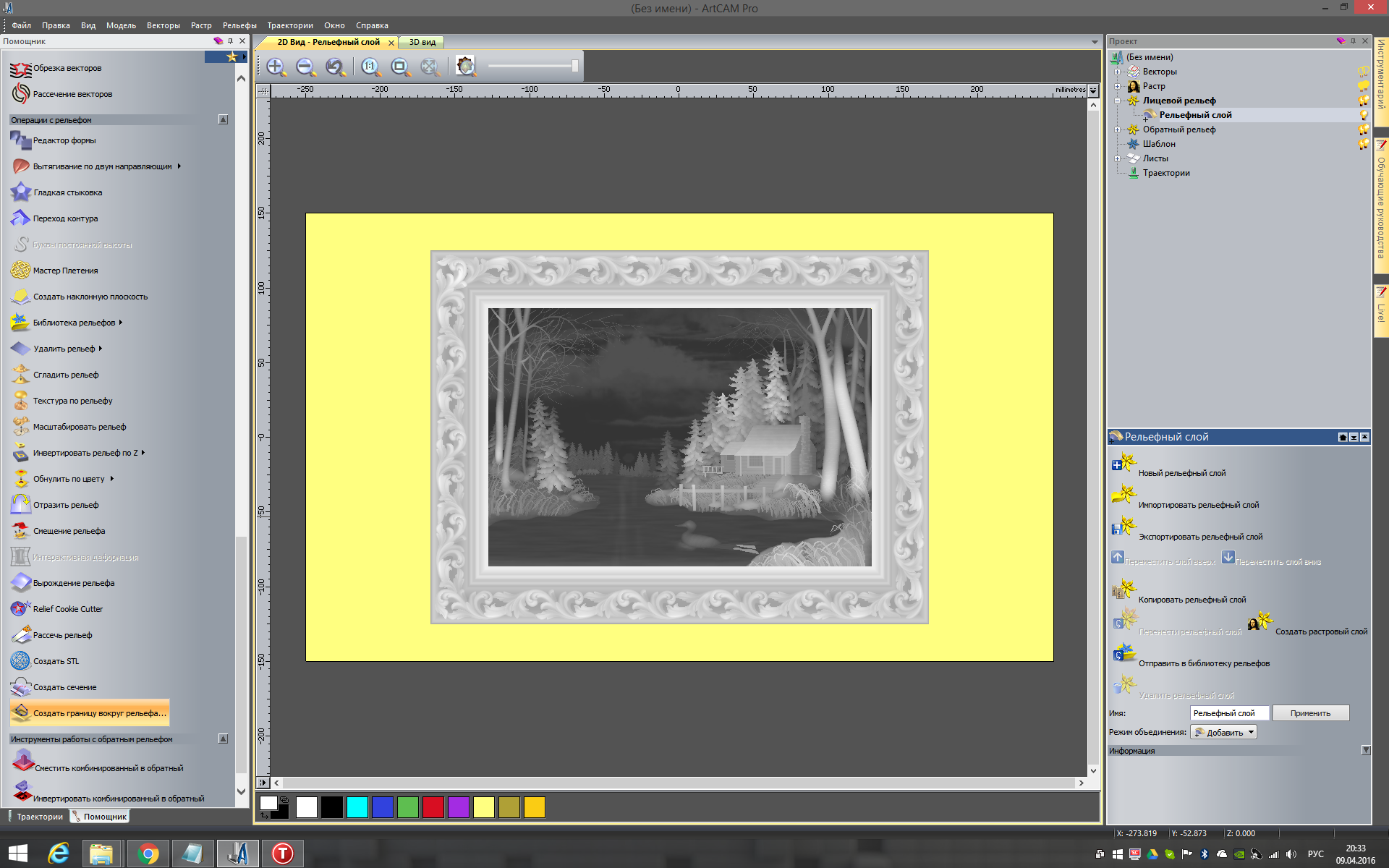Toggle visibility bulb for Векторы
1389x868 pixels.
1363,72
